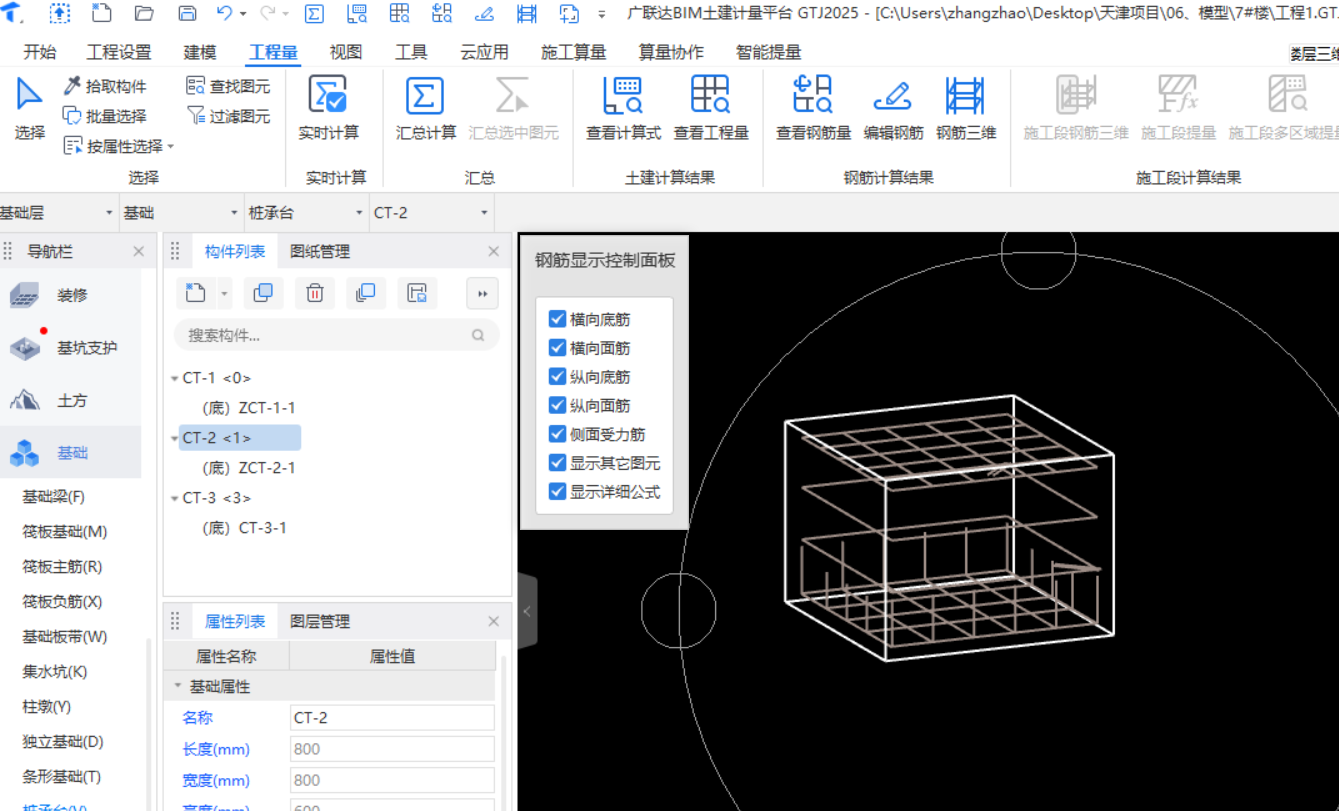Select 基础 in the navigation bar

pyautogui.click(x=71, y=453)
